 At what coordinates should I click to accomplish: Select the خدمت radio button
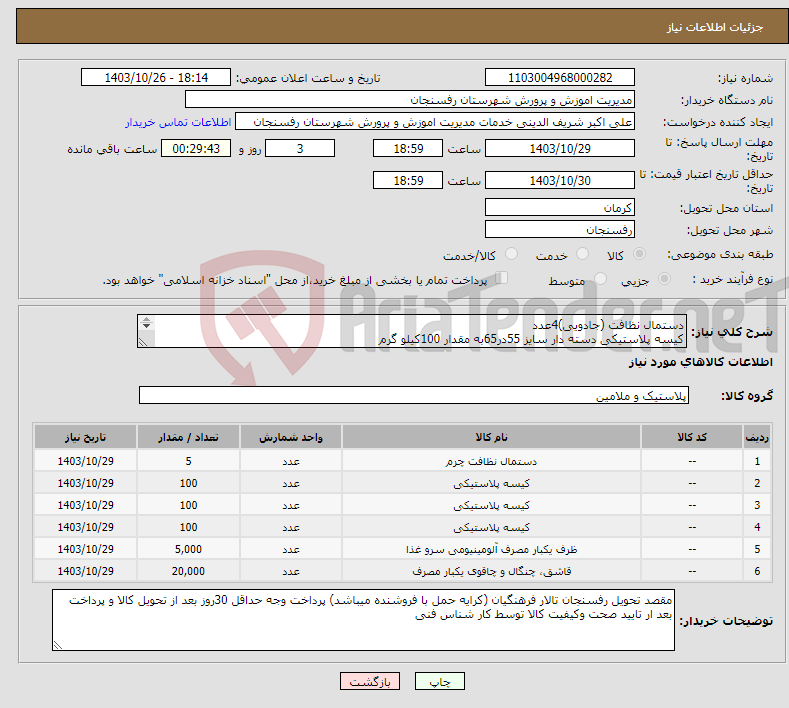coord(582,254)
